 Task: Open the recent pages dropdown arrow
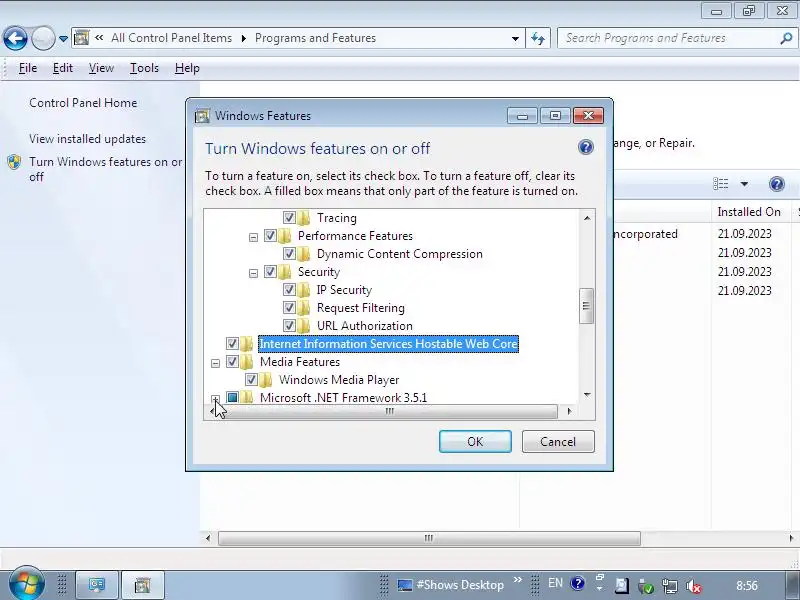point(63,39)
